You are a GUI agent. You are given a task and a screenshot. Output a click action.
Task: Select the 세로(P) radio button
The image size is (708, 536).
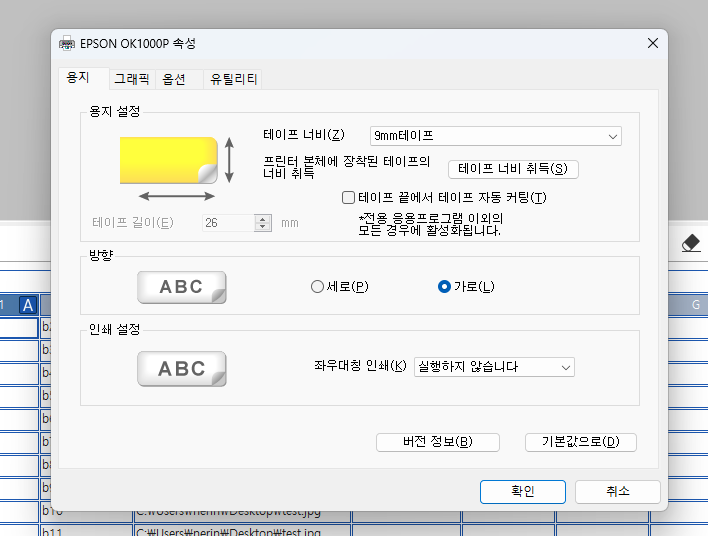pyautogui.click(x=317, y=287)
